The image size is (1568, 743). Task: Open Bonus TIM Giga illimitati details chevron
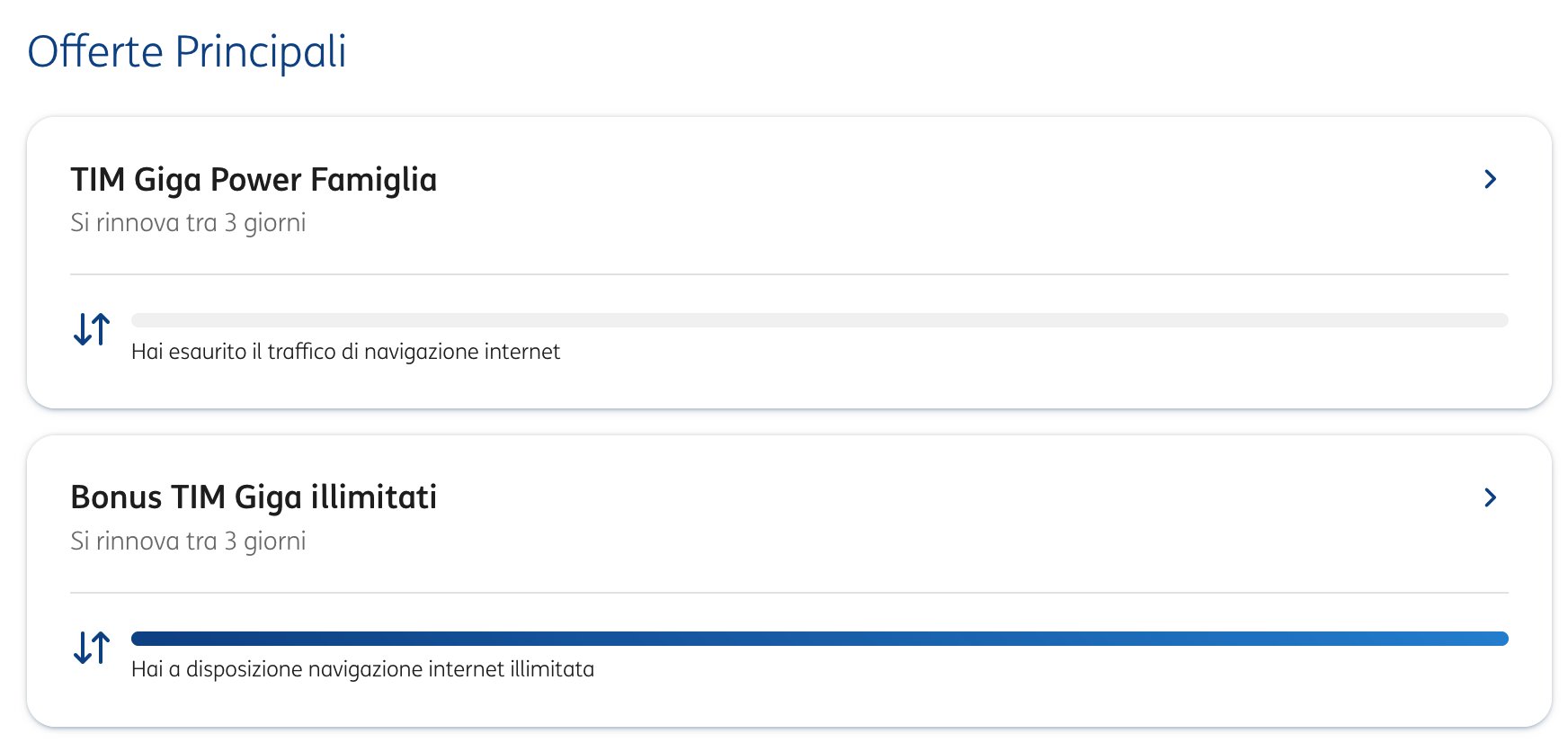[x=1490, y=497]
